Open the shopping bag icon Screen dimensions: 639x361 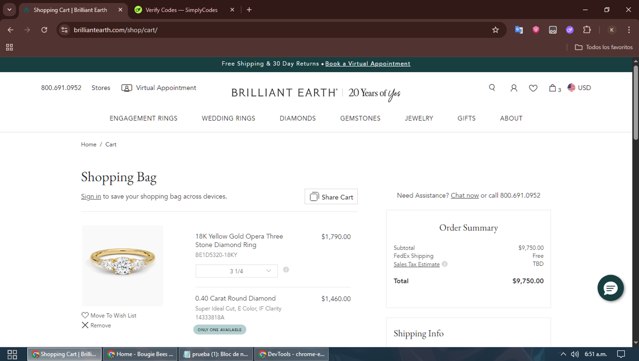(x=554, y=88)
